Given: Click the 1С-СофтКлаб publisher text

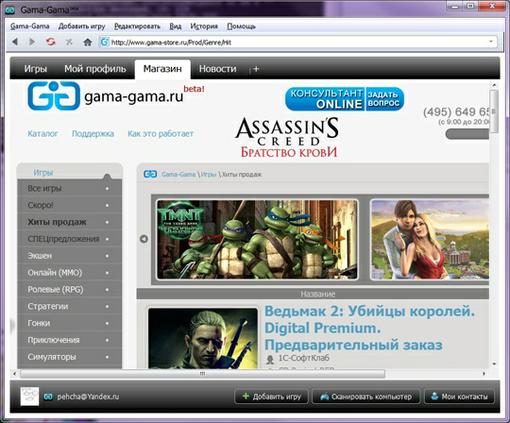Looking at the screenshot, I should tap(304, 358).
